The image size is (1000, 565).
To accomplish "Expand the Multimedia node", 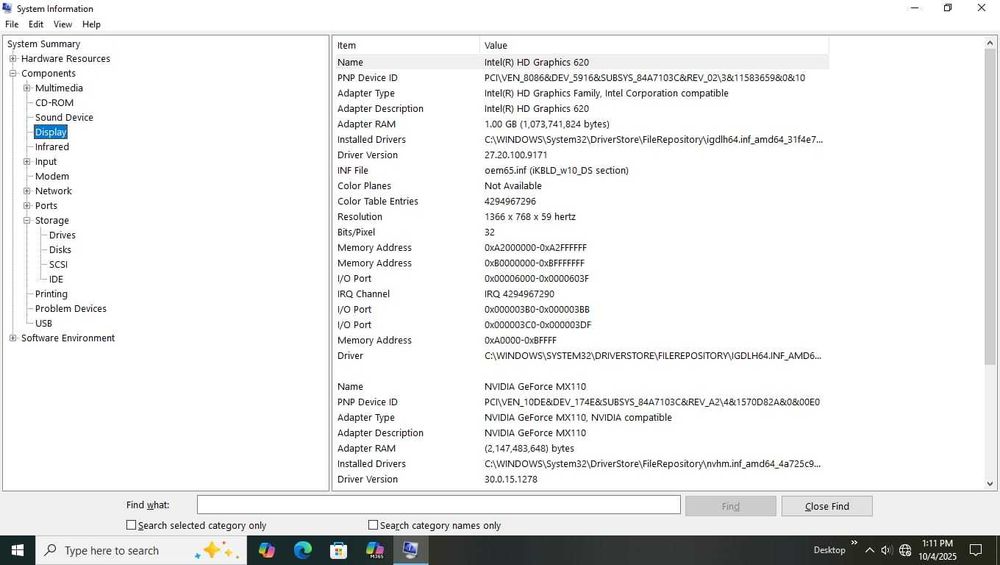I will click(x=27, y=88).
